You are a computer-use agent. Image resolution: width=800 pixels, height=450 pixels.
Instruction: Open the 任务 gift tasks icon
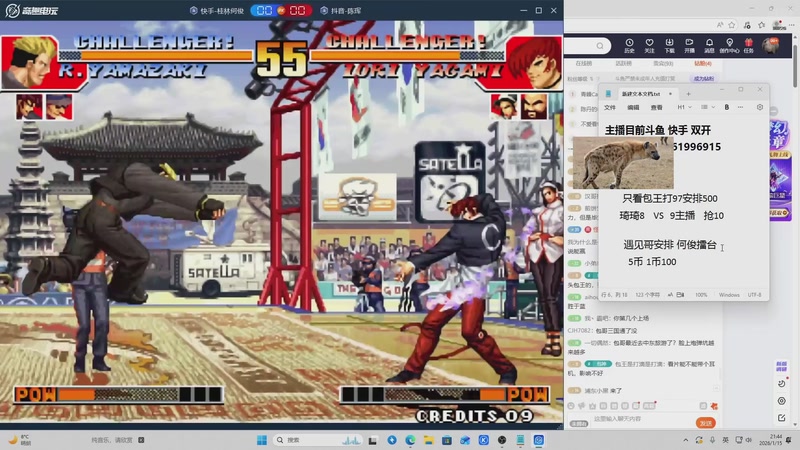(x=748, y=45)
